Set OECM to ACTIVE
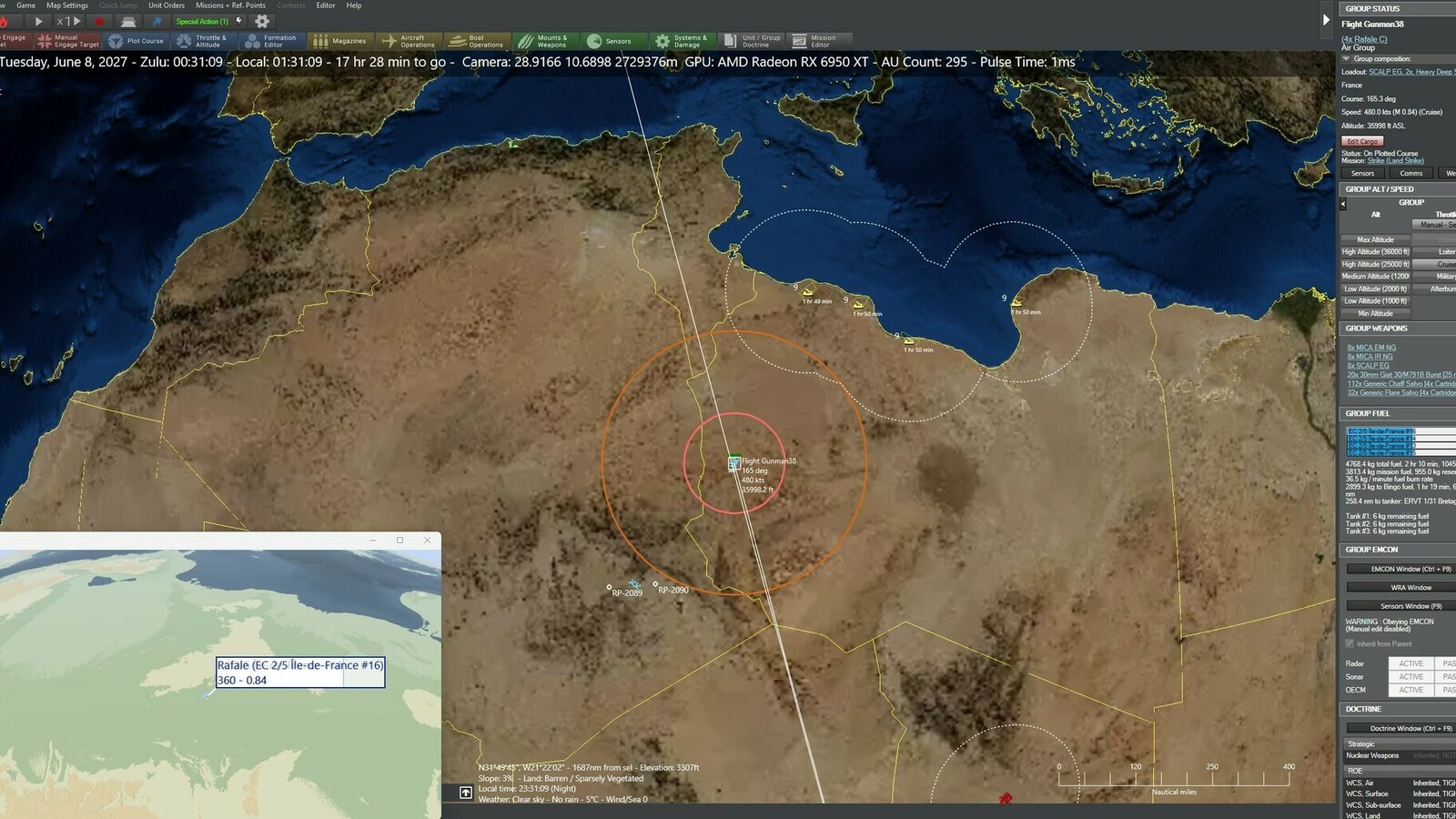Image resolution: width=1456 pixels, height=819 pixels. tap(1411, 690)
